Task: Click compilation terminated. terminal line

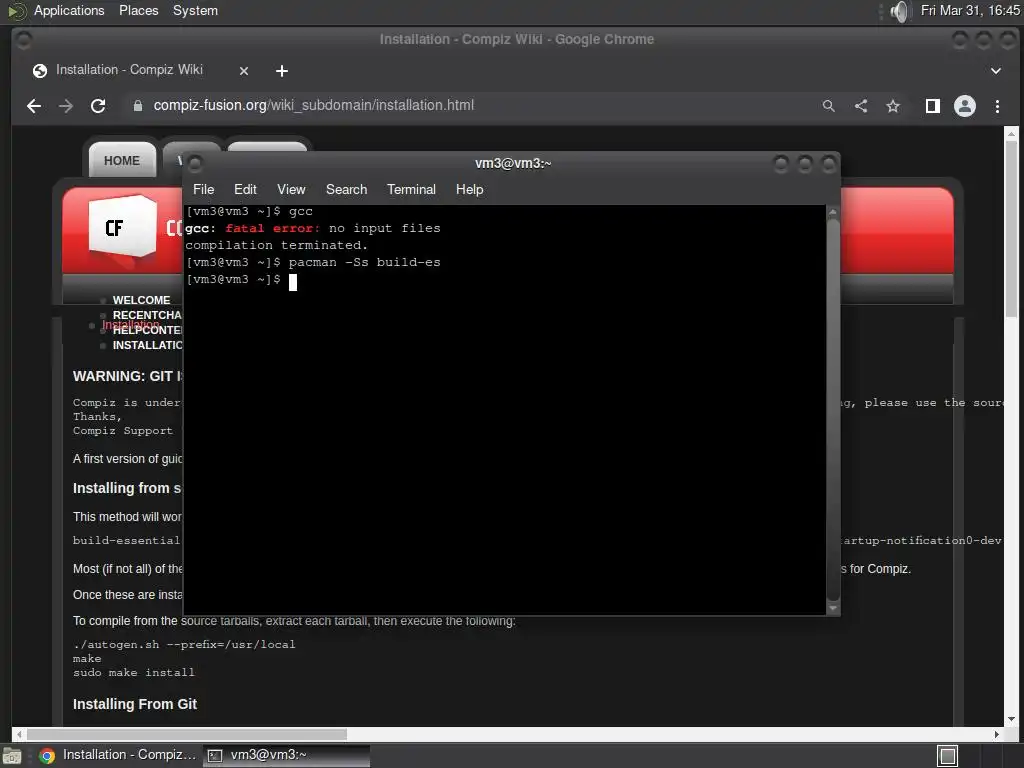Action: pyautogui.click(x=276, y=246)
